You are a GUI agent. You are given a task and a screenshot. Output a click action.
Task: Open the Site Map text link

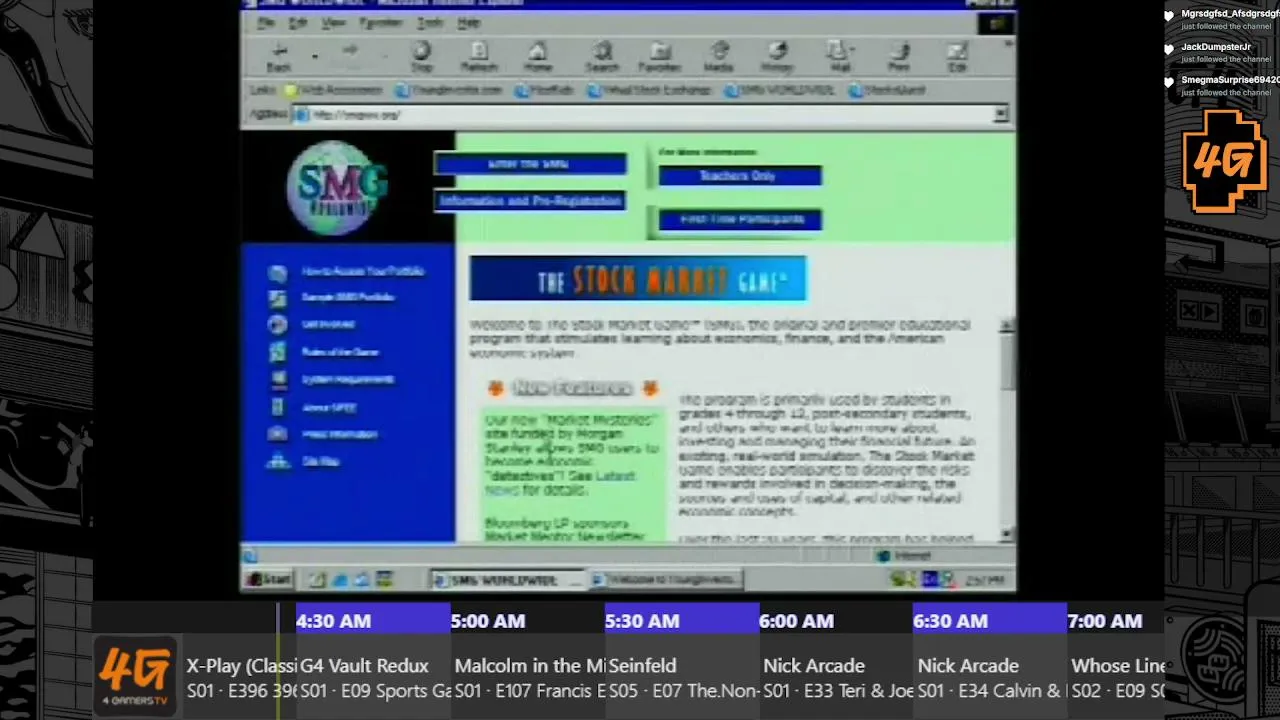[x=320, y=461]
